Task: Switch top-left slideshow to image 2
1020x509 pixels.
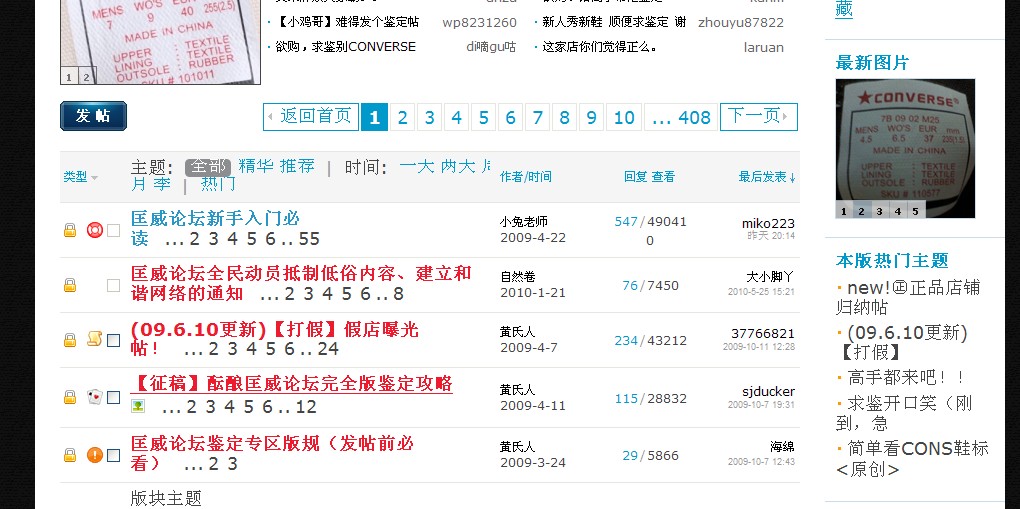Action: pos(86,77)
